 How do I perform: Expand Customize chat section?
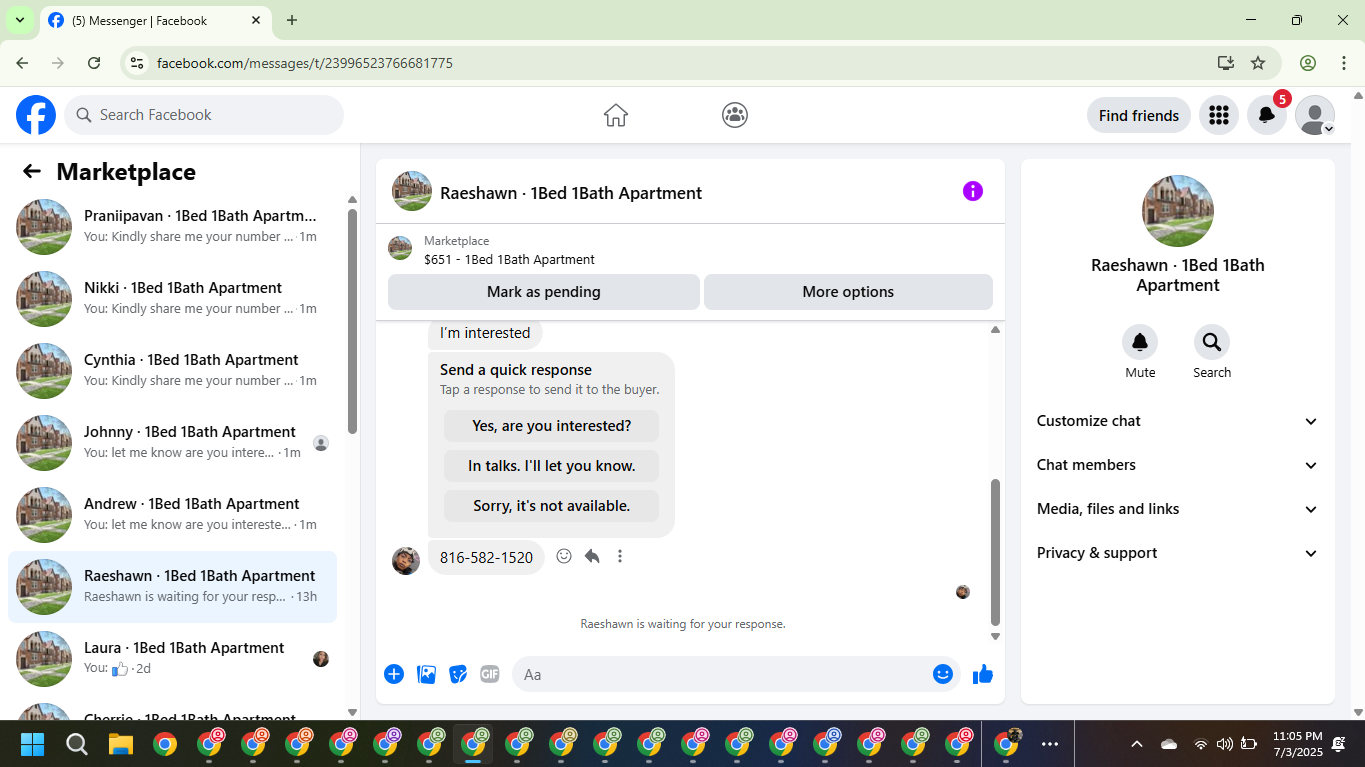pos(1178,421)
